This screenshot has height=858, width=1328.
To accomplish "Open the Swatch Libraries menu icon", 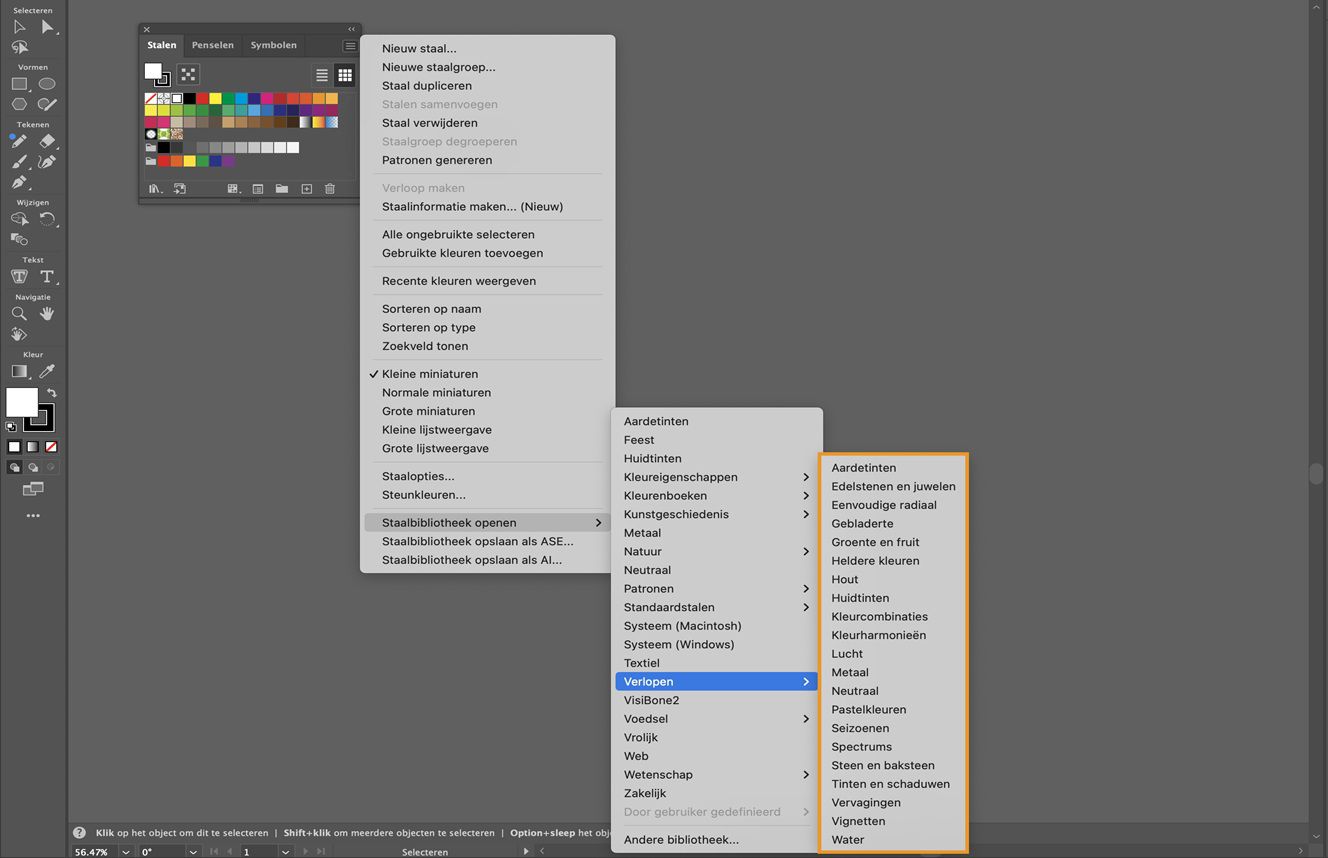I will click(x=155, y=189).
